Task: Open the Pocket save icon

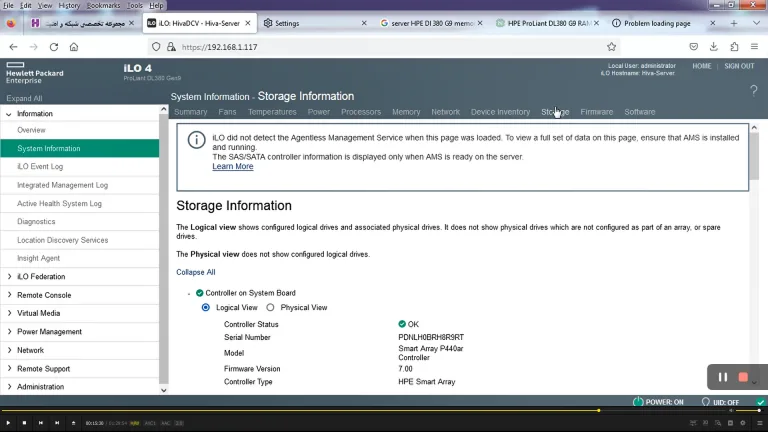Action: pyautogui.click(x=694, y=47)
